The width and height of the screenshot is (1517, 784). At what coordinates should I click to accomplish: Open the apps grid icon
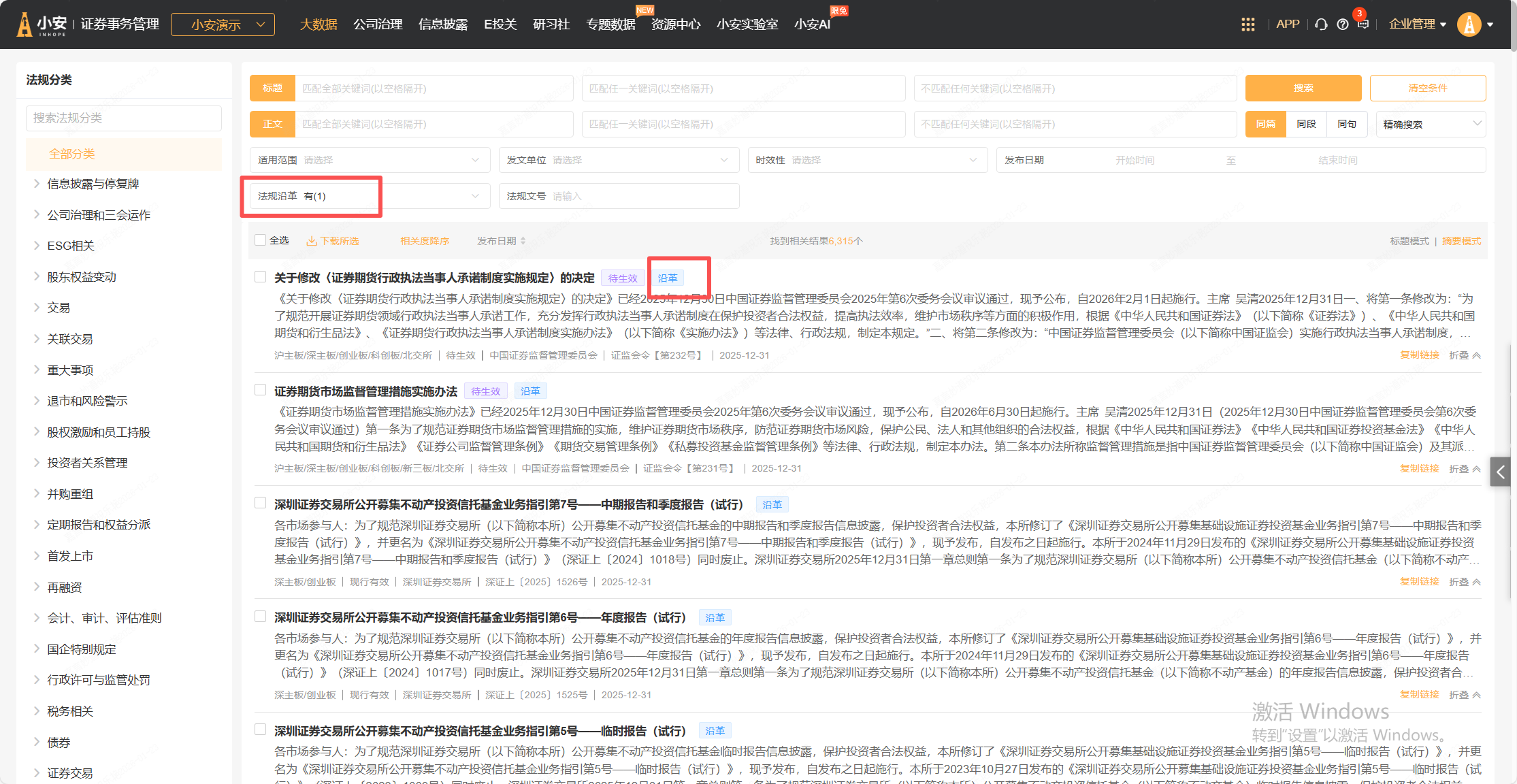coord(1247,24)
